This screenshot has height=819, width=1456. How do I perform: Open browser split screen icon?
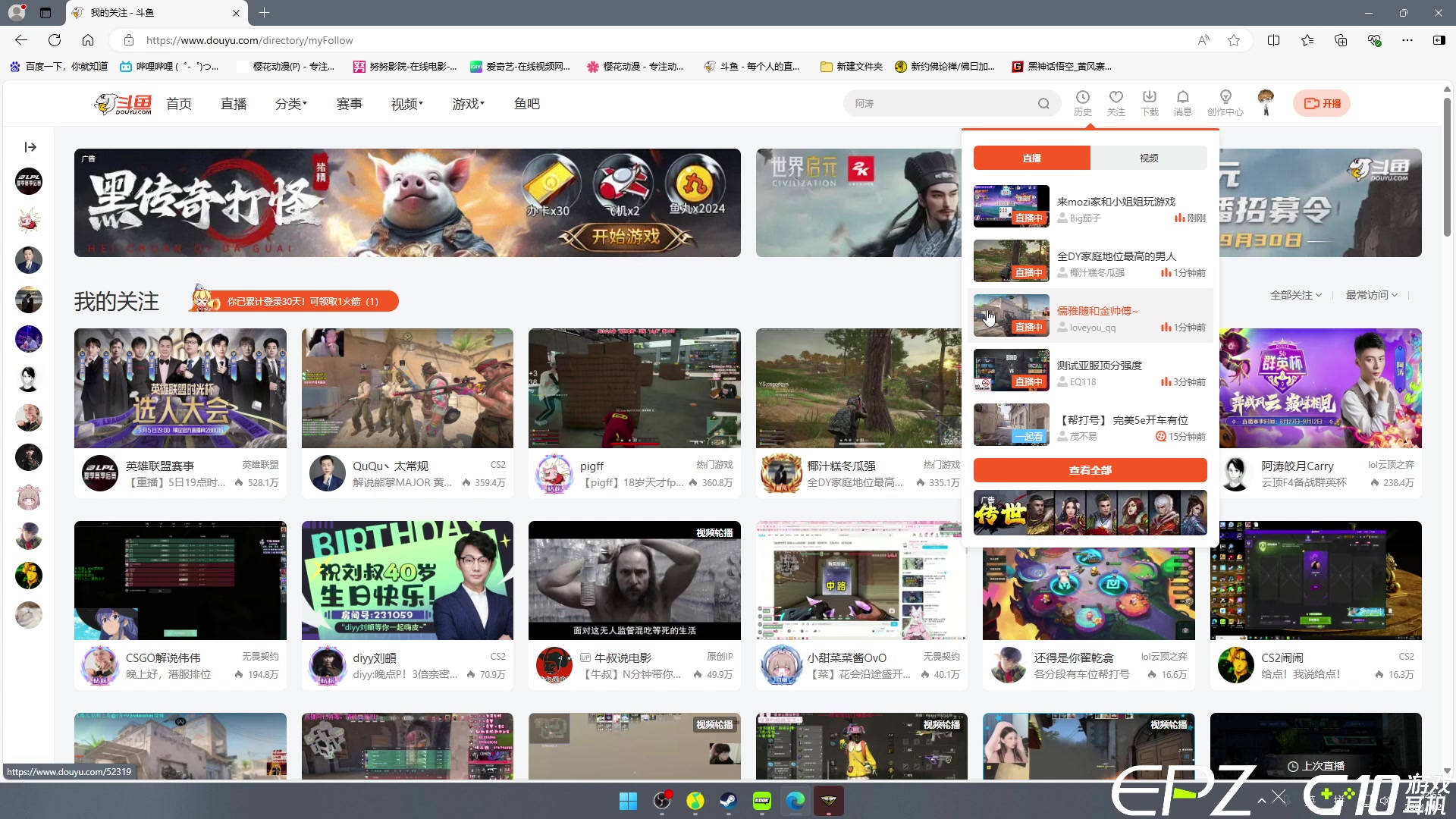tap(1274, 40)
